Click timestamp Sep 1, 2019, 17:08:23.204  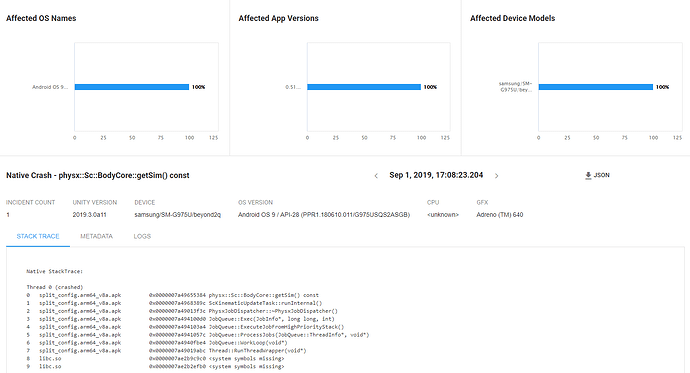(436, 175)
